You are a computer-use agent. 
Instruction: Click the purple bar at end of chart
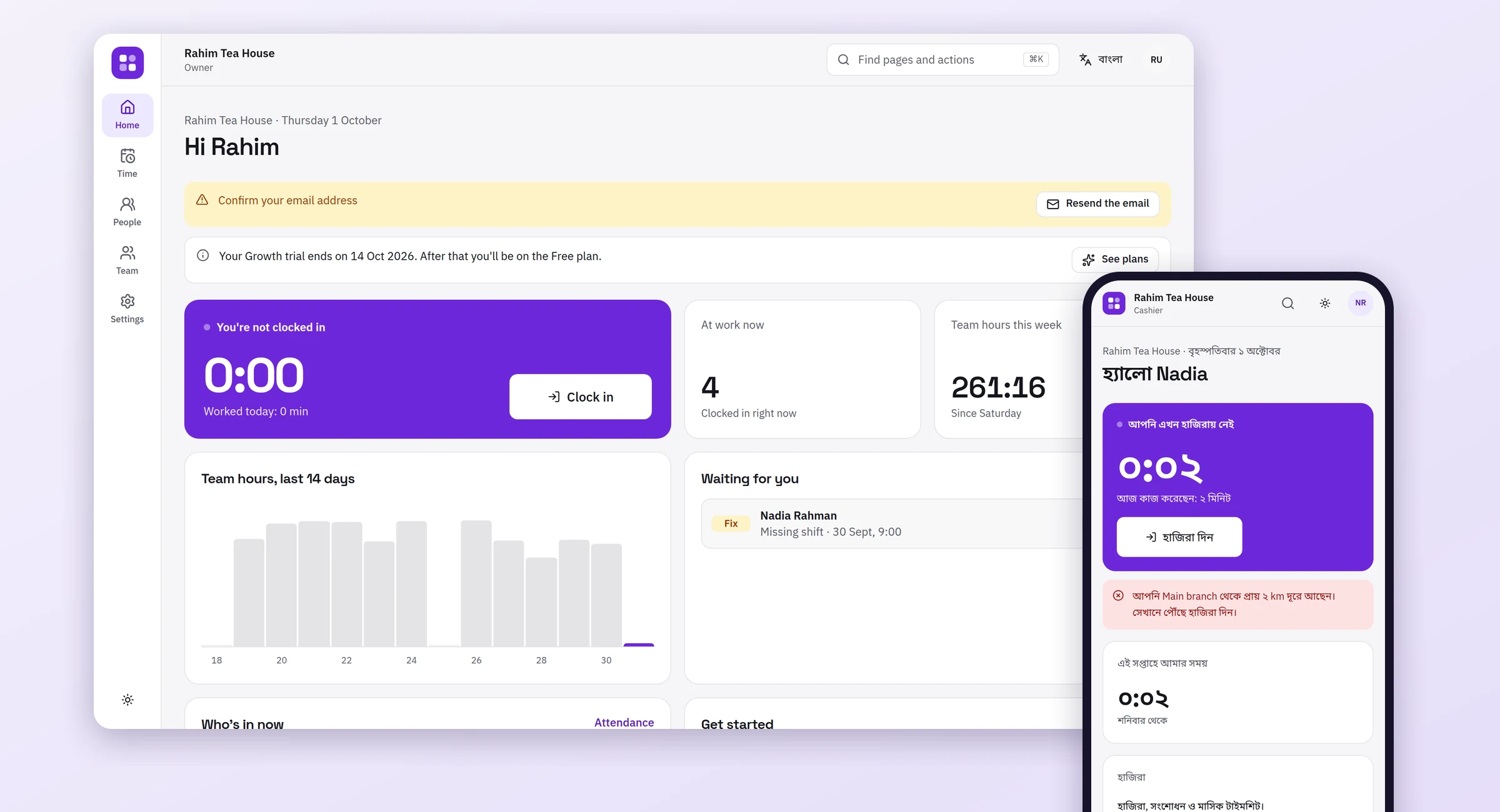coord(639,645)
